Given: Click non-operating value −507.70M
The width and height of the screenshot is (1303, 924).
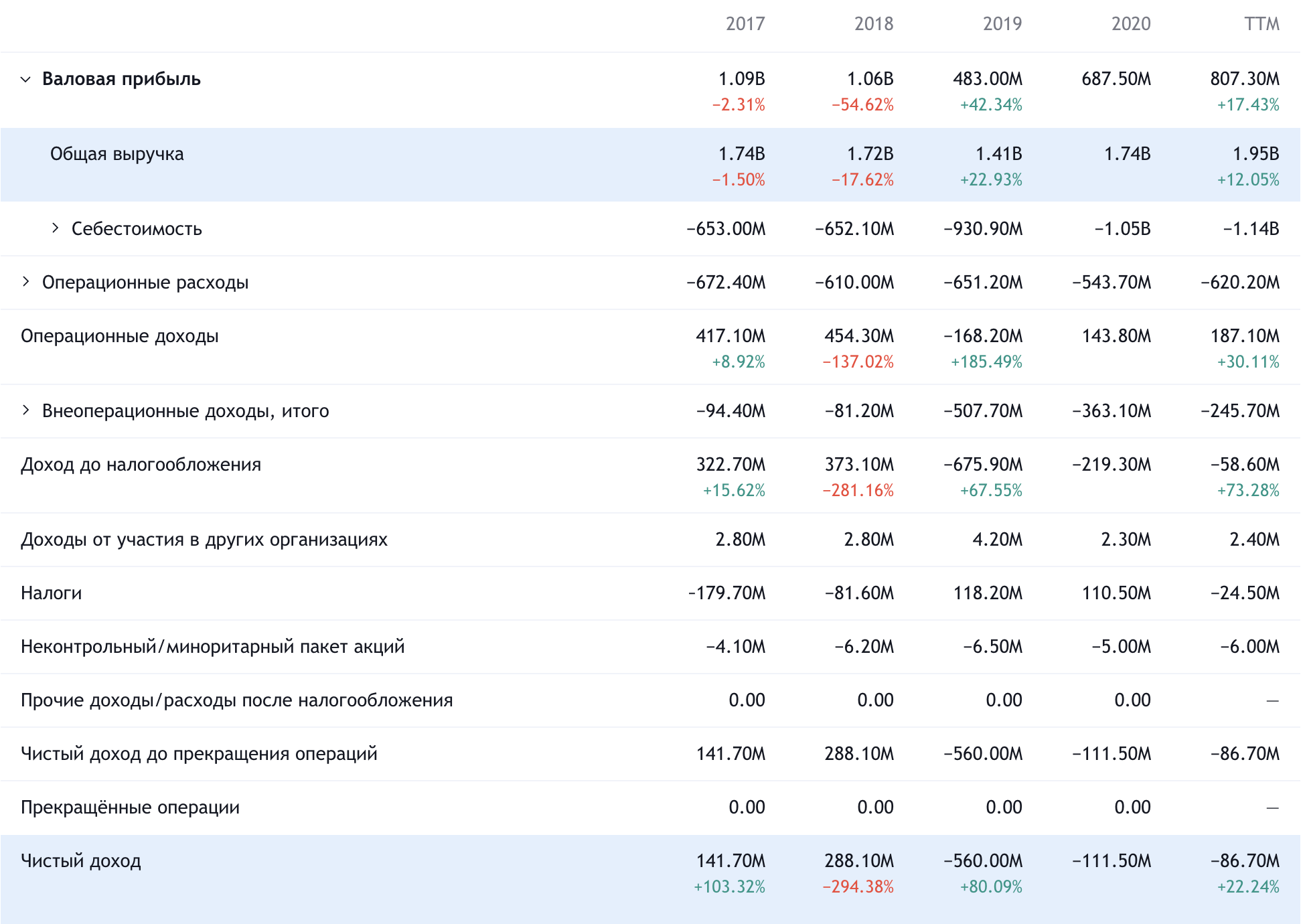Looking at the screenshot, I should [983, 411].
